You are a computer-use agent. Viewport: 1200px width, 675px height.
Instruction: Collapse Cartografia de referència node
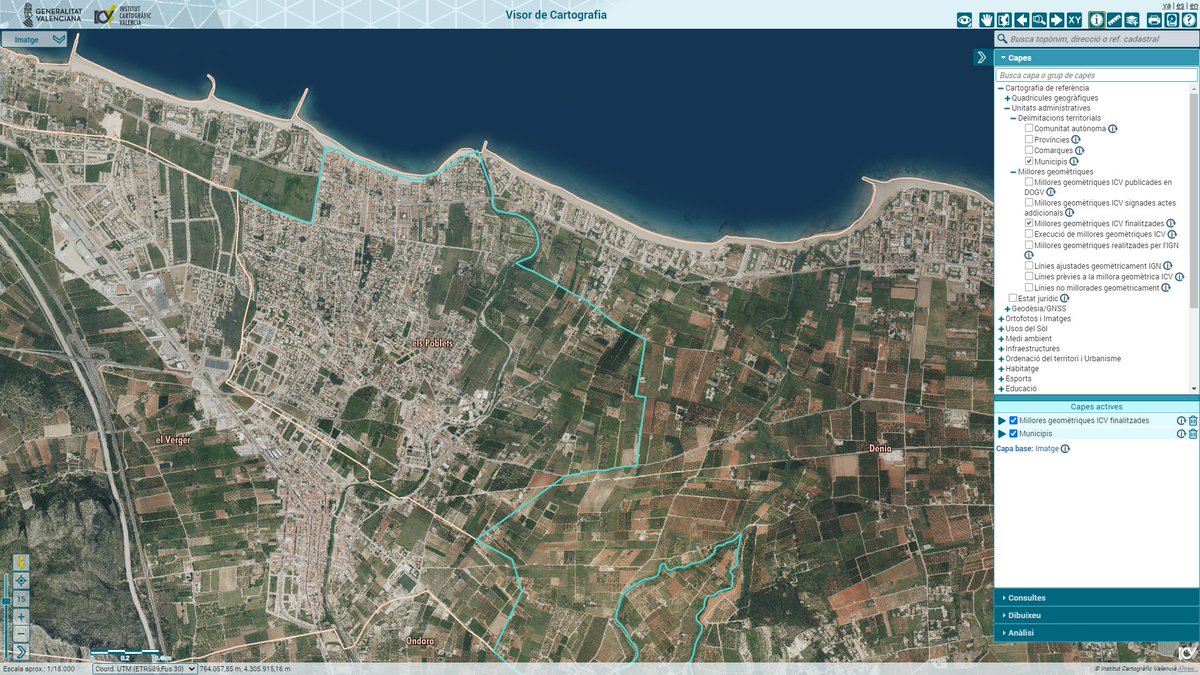pyautogui.click(x=1000, y=88)
